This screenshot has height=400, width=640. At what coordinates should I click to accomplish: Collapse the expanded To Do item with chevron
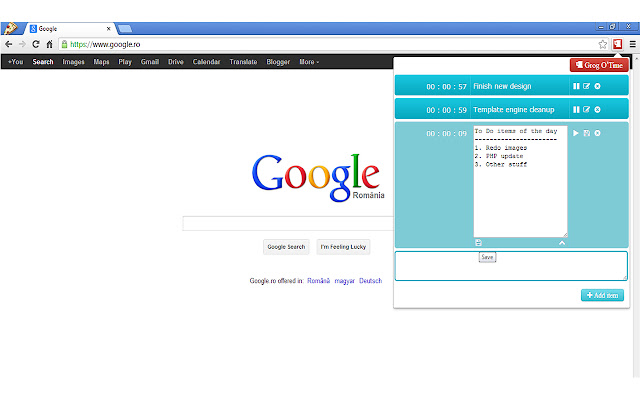(562, 243)
